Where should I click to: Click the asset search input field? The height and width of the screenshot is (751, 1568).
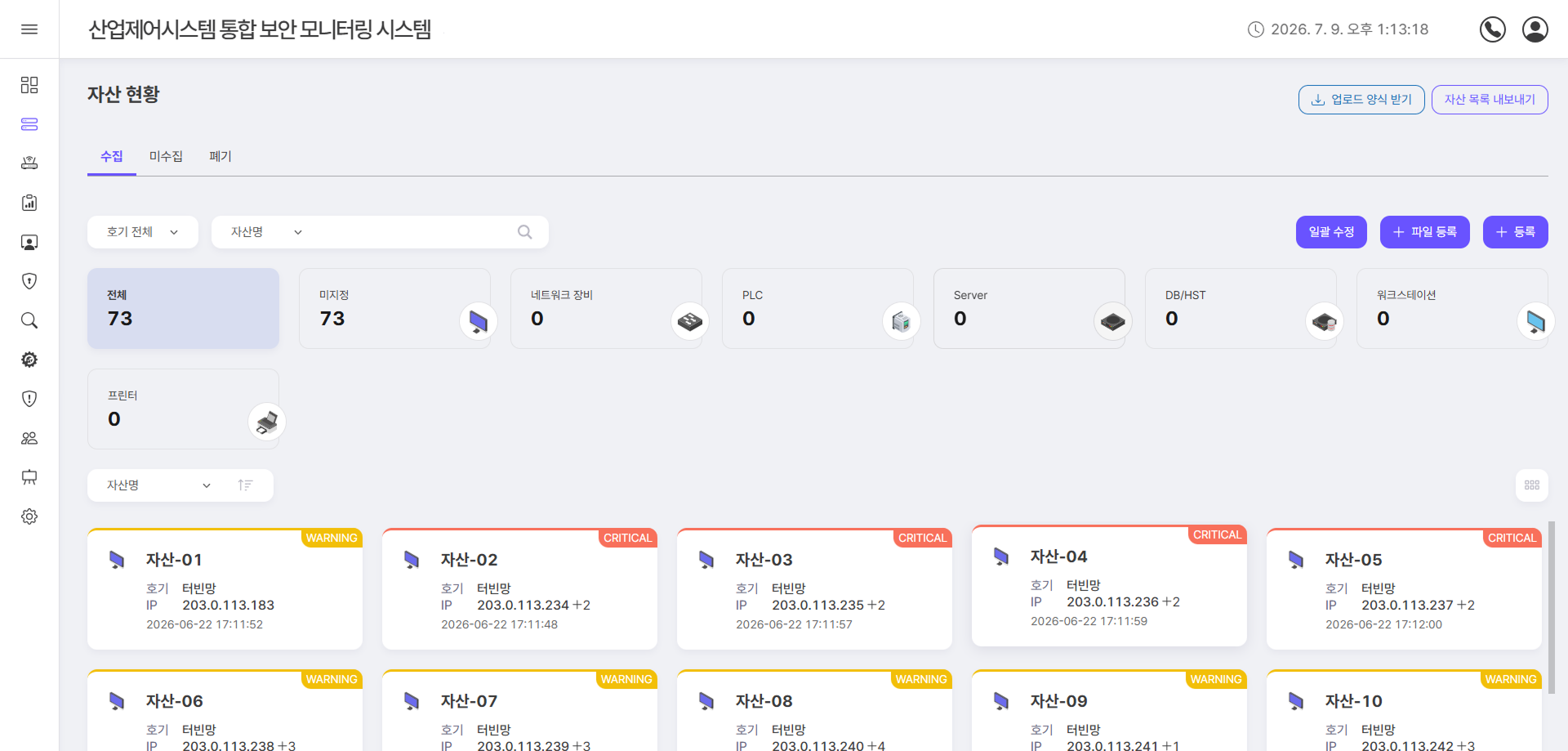412,232
